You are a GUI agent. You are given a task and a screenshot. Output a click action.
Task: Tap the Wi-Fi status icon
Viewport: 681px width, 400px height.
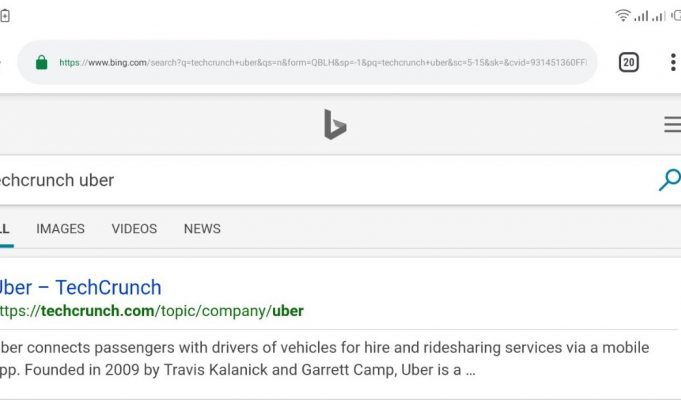(x=623, y=16)
